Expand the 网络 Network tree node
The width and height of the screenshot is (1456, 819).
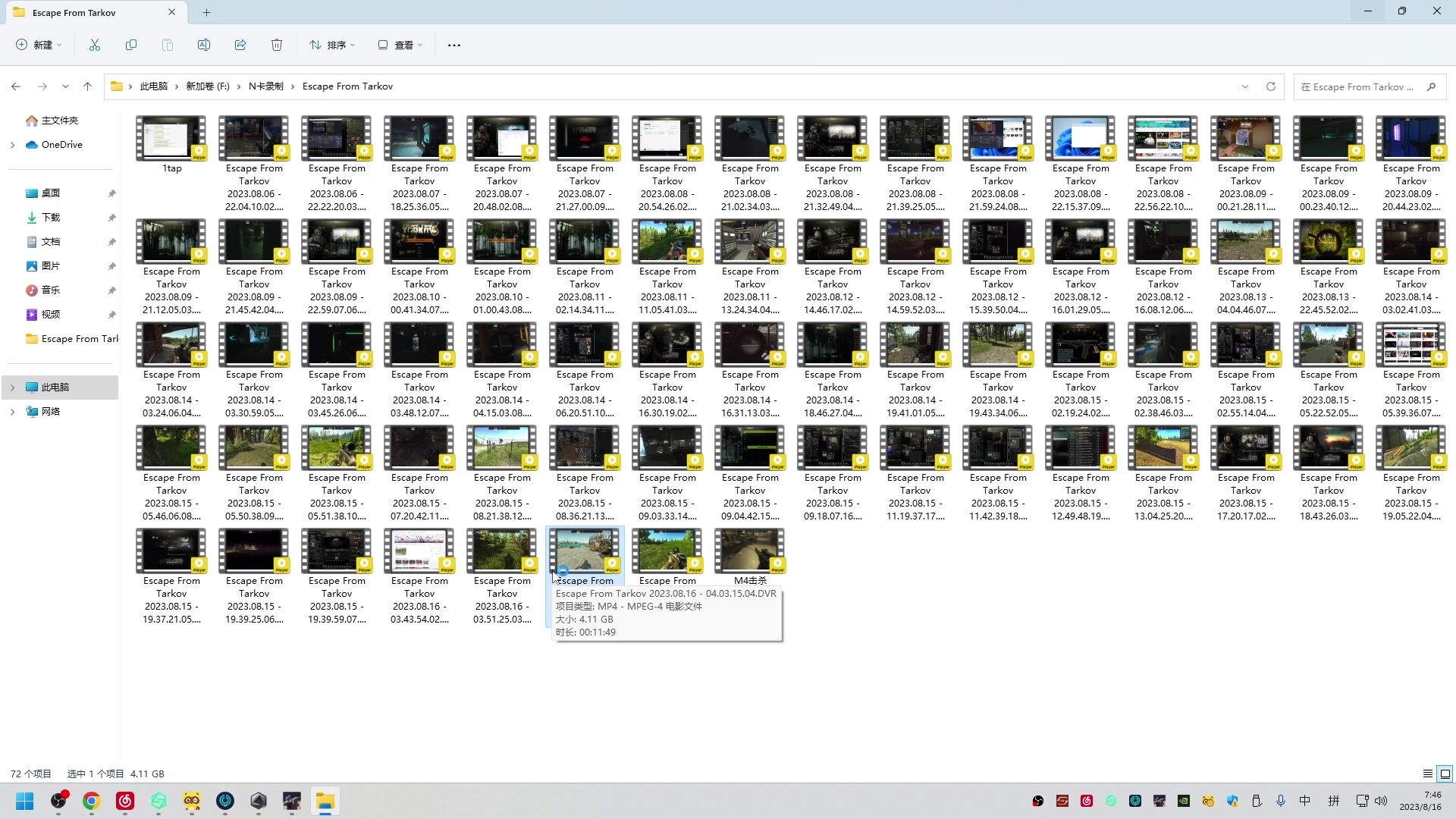pos(12,412)
